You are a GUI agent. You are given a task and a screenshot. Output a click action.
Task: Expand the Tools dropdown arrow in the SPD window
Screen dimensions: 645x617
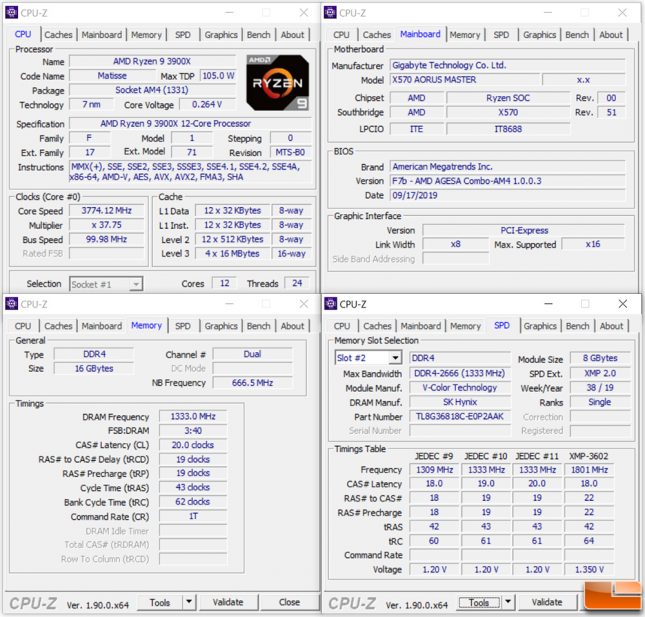click(508, 603)
